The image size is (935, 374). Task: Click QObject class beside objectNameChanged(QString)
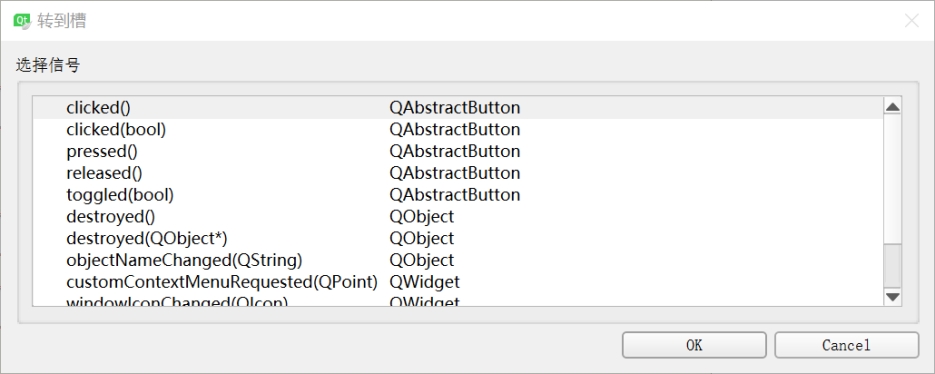(x=422, y=260)
